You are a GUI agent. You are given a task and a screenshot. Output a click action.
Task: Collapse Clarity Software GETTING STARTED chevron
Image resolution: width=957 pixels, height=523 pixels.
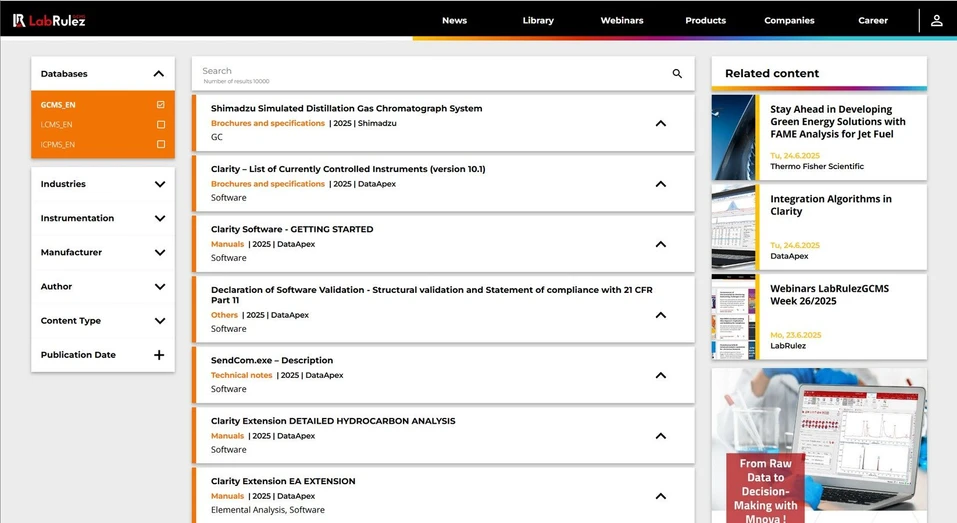click(x=660, y=244)
